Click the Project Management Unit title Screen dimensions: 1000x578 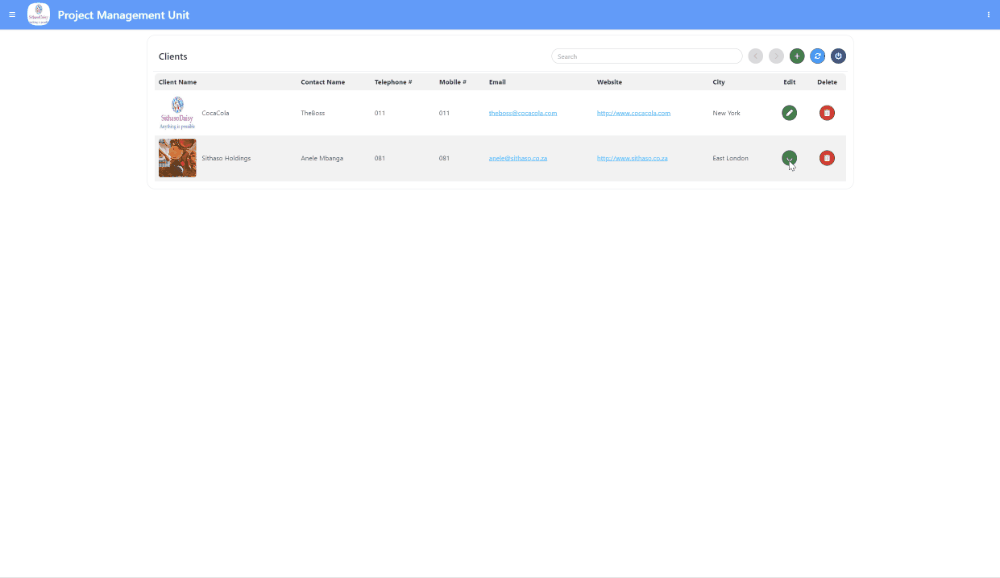pyautogui.click(x=123, y=15)
